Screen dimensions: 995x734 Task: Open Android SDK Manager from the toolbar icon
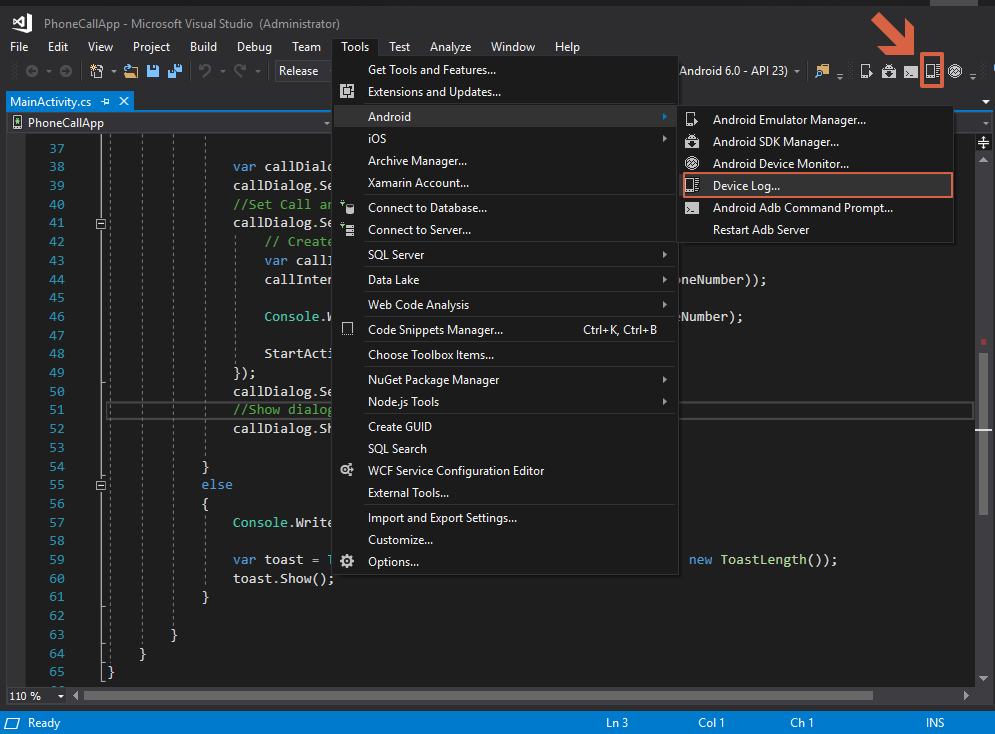[888, 71]
